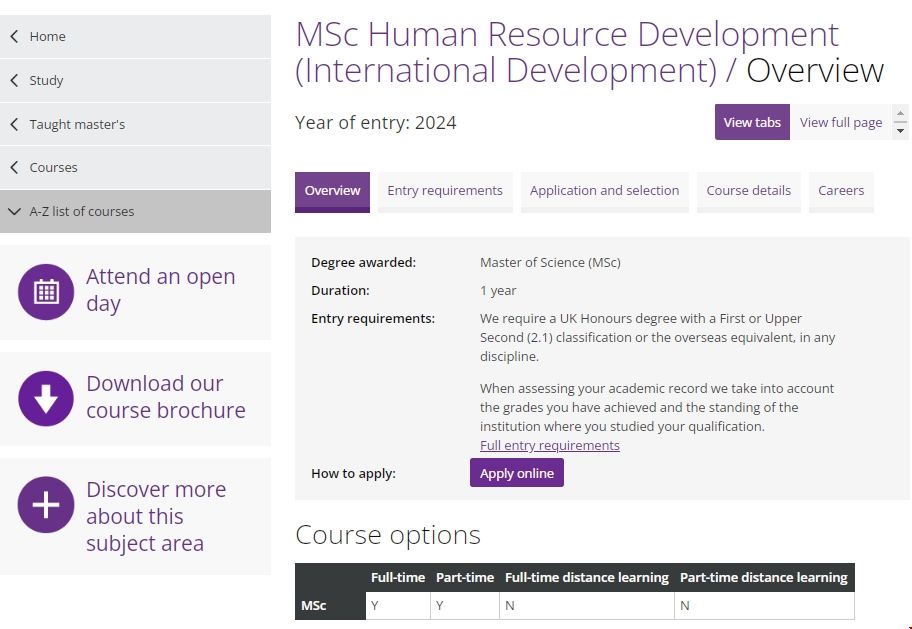Open the Application and selection tab
This screenshot has width=912, height=629.
604,191
